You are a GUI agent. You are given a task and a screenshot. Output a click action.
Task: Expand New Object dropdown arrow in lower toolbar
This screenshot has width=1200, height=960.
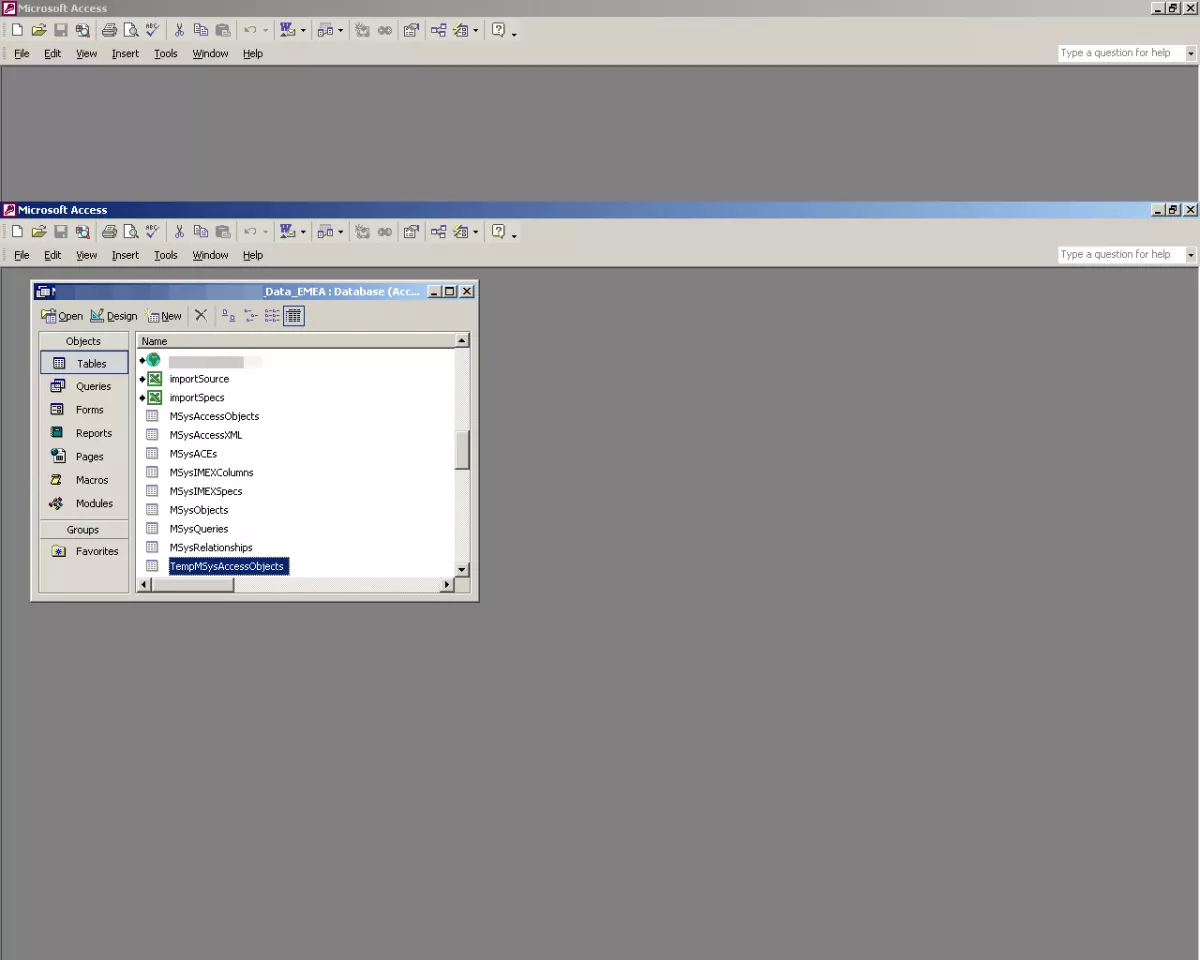point(475,232)
